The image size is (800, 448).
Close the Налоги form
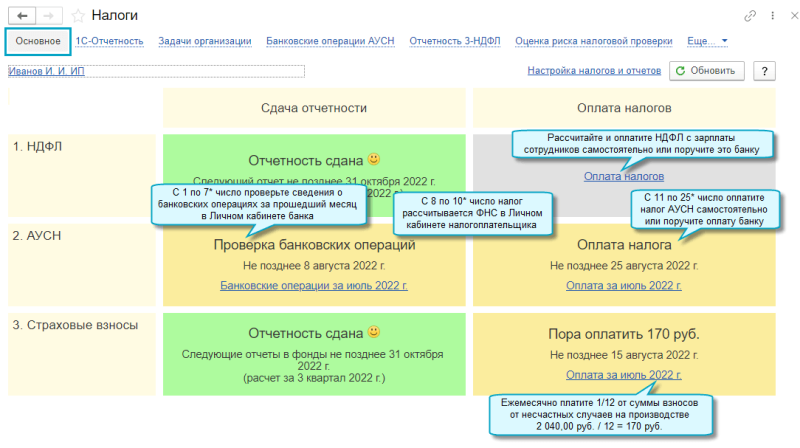[794, 16]
